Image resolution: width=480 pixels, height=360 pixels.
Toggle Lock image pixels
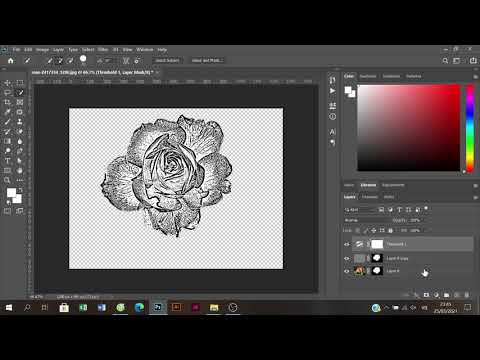[366, 230]
